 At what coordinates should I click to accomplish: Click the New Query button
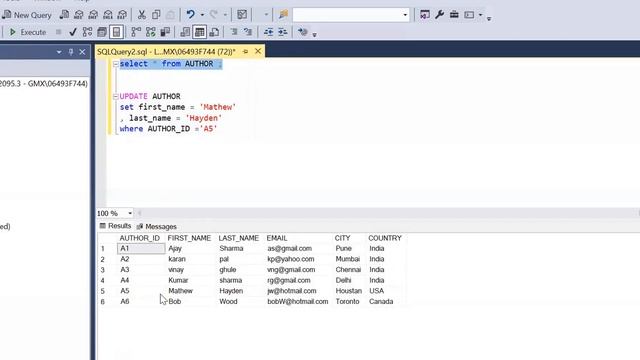coord(27,15)
